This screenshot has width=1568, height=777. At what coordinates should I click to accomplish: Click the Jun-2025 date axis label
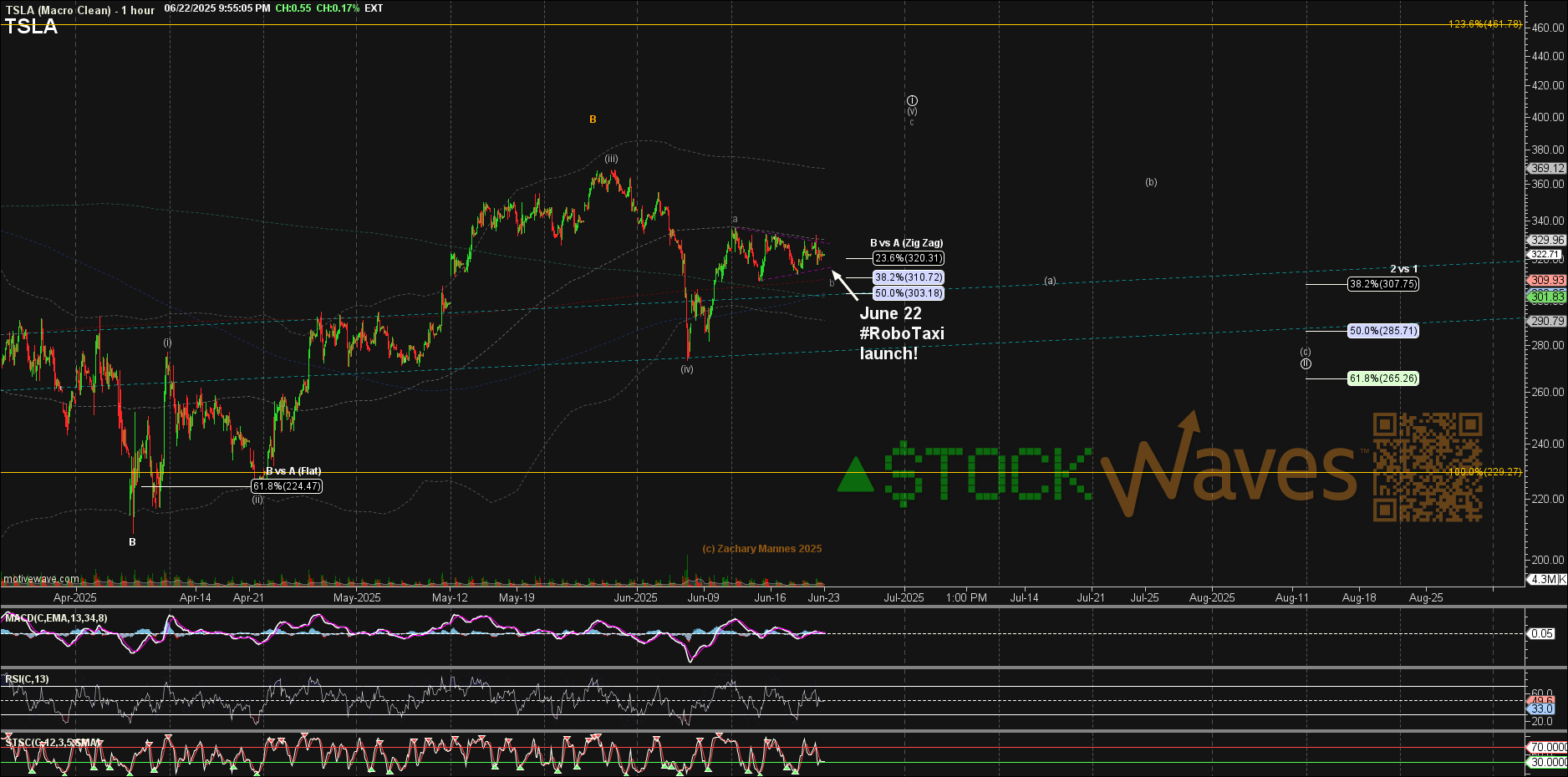point(635,597)
